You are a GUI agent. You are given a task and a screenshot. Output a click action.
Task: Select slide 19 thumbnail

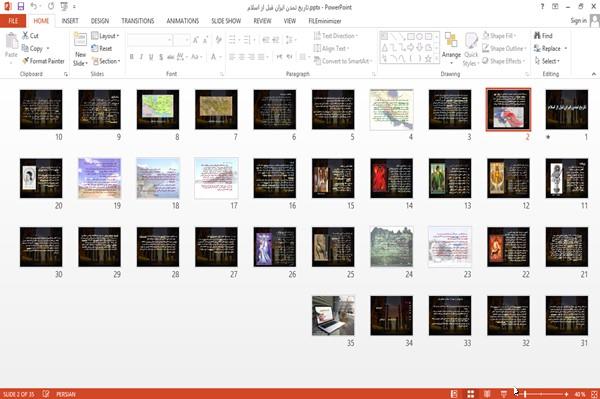point(99,178)
